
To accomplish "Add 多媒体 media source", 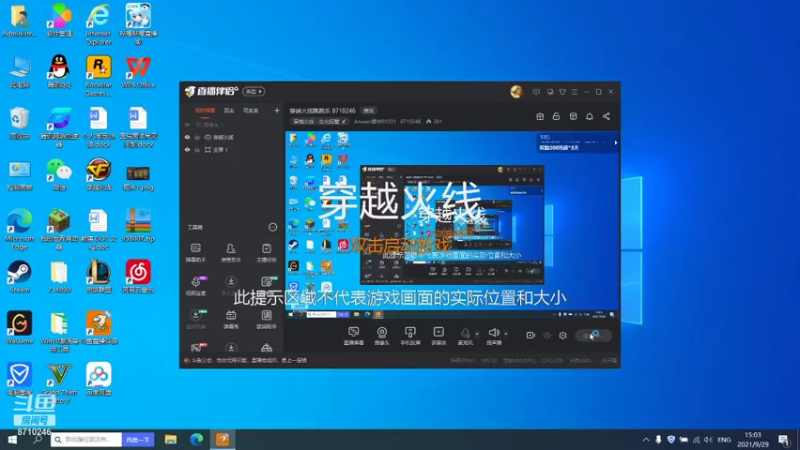I will point(438,336).
